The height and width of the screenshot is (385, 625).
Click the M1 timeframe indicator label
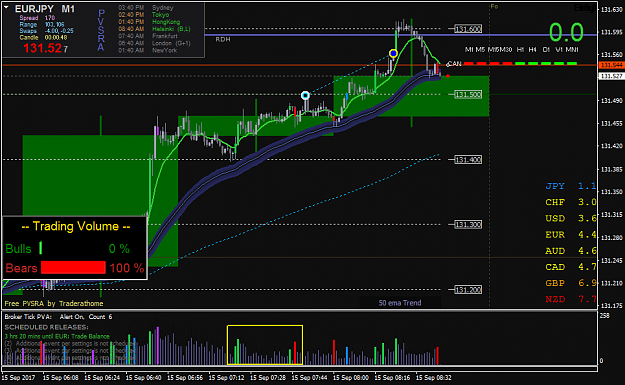point(469,49)
